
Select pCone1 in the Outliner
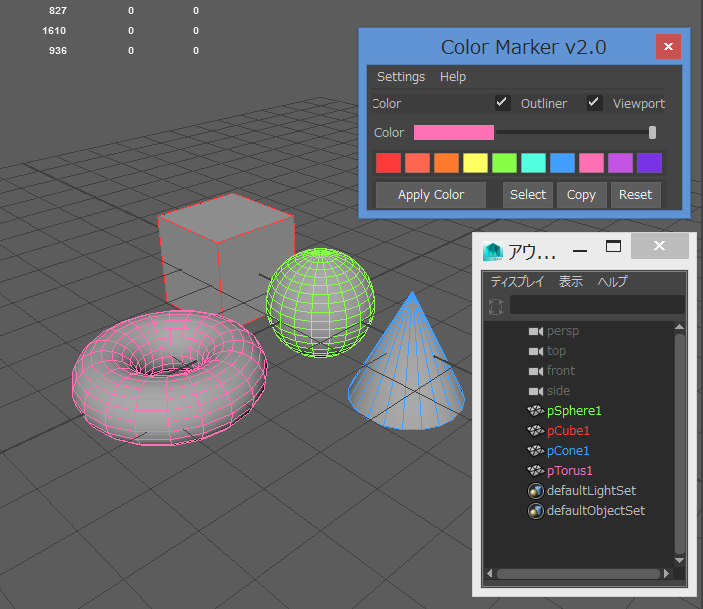pyautogui.click(x=568, y=450)
